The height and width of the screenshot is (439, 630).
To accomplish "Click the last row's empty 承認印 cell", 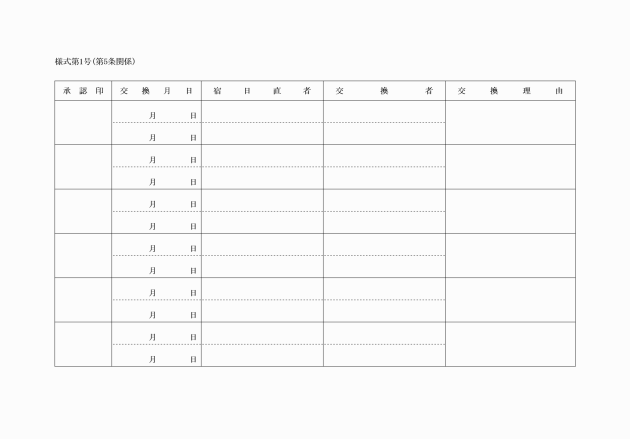I will (83, 344).
